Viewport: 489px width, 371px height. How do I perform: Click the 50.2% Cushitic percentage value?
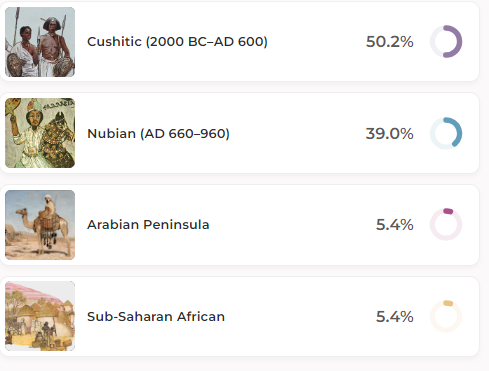(390, 42)
